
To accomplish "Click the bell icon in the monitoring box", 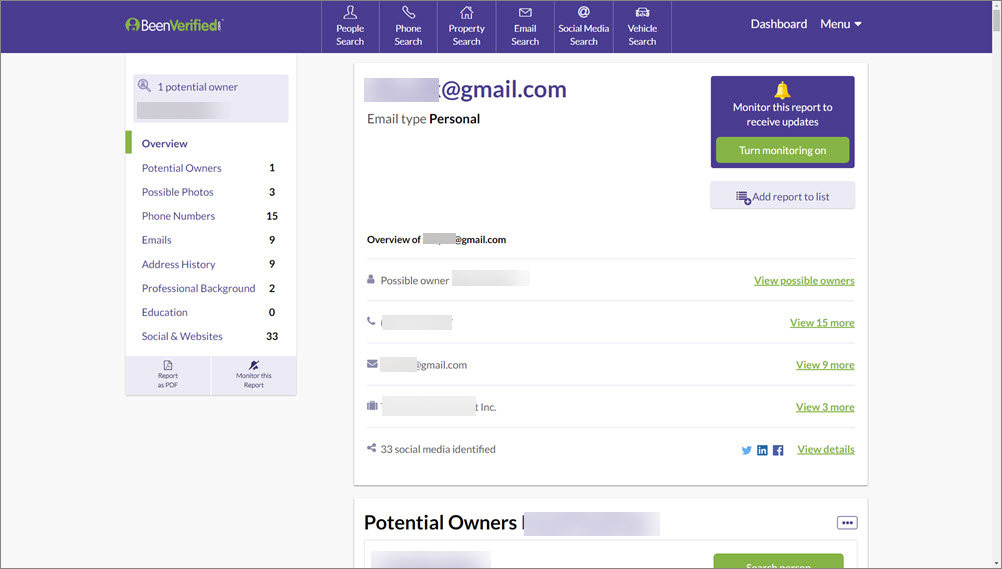I will pos(782,90).
